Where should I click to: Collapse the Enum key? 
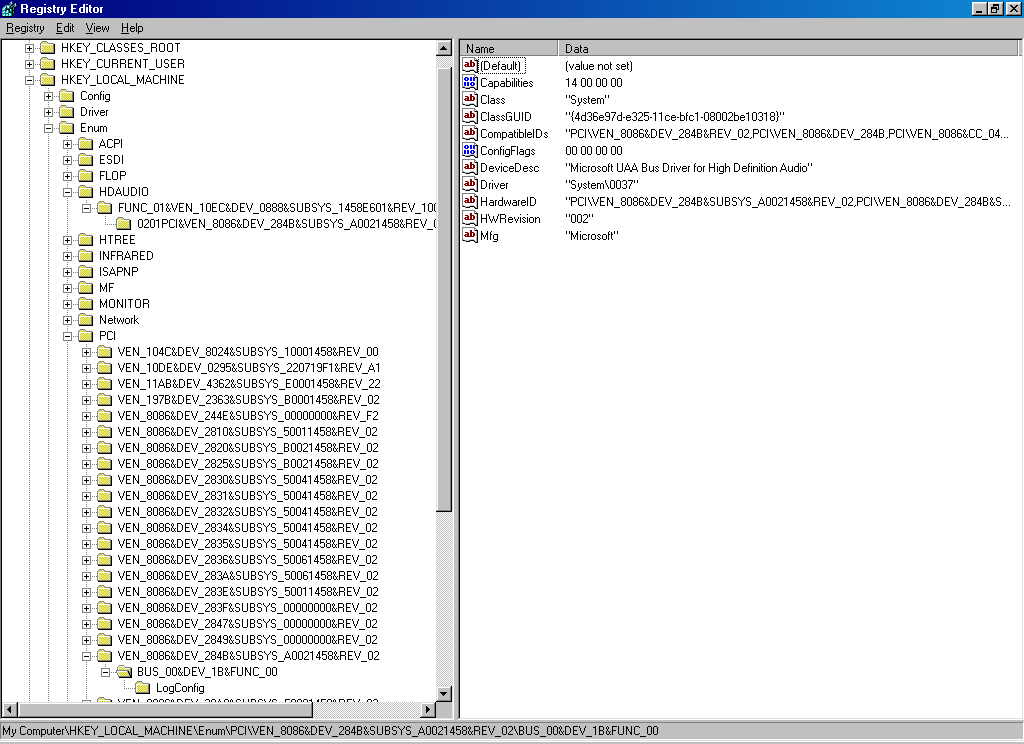click(48, 128)
